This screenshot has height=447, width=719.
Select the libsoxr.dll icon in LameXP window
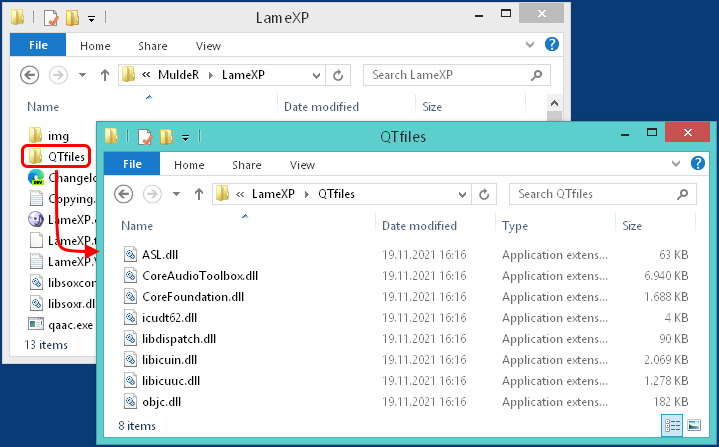click(x=36, y=304)
